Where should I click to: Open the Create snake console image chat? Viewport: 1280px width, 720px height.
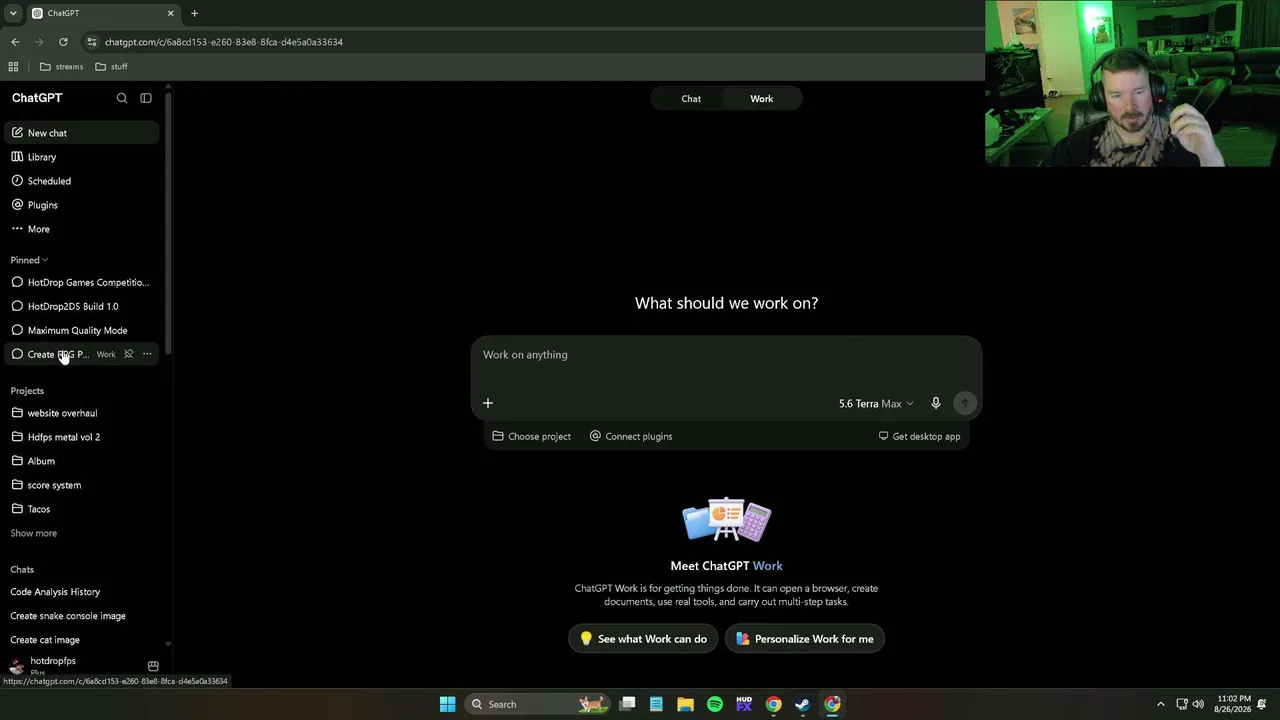[80, 616]
